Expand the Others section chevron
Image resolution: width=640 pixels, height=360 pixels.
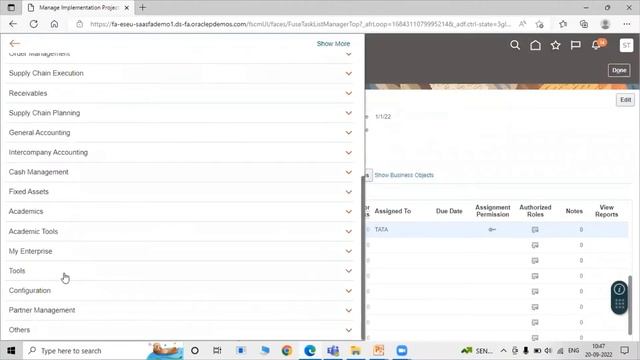349,330
